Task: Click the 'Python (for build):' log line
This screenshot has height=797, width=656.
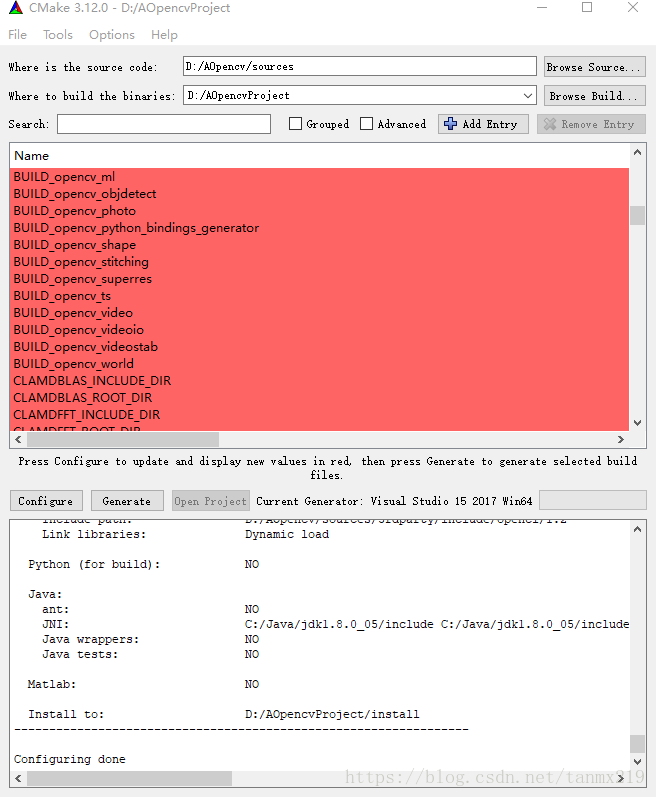Action: pos(143,564)
